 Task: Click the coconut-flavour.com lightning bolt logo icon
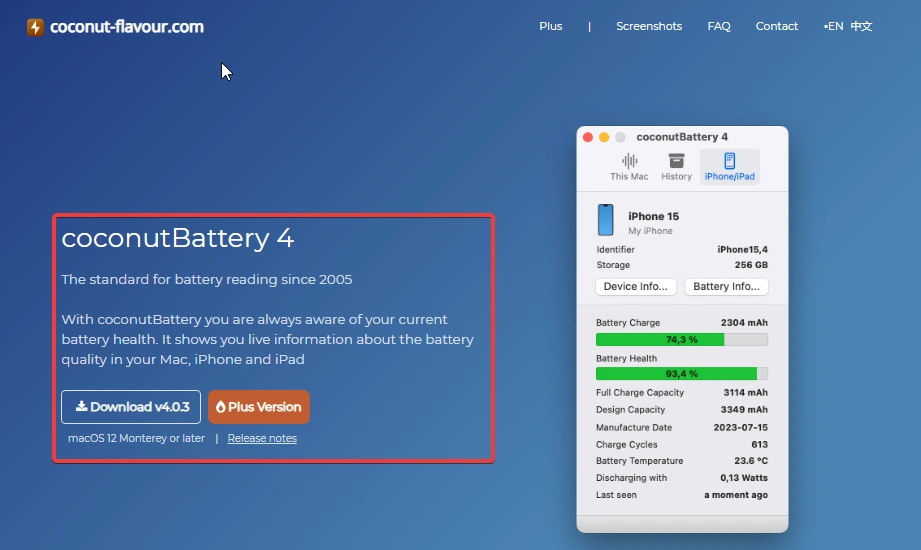pos(35,27)
